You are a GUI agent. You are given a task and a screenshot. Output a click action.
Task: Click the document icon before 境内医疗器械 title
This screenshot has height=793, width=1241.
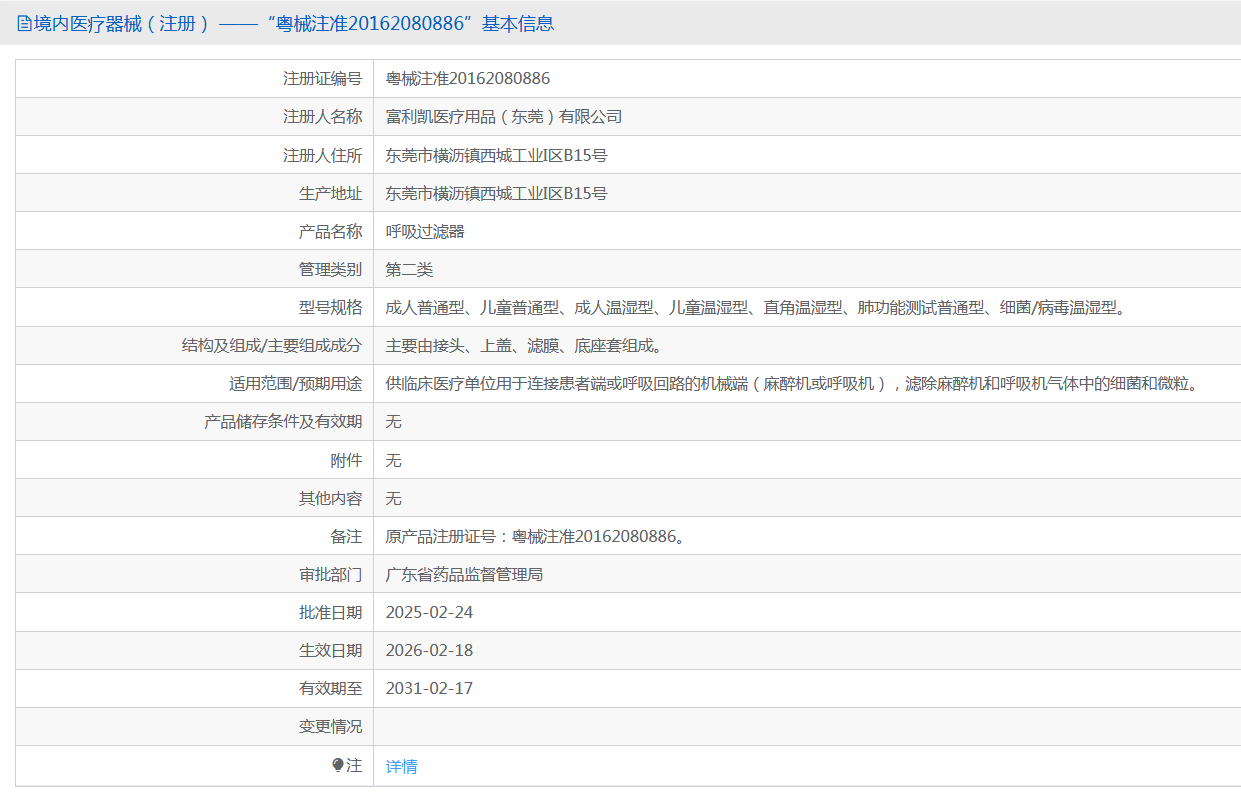click(x=25, y=23)
